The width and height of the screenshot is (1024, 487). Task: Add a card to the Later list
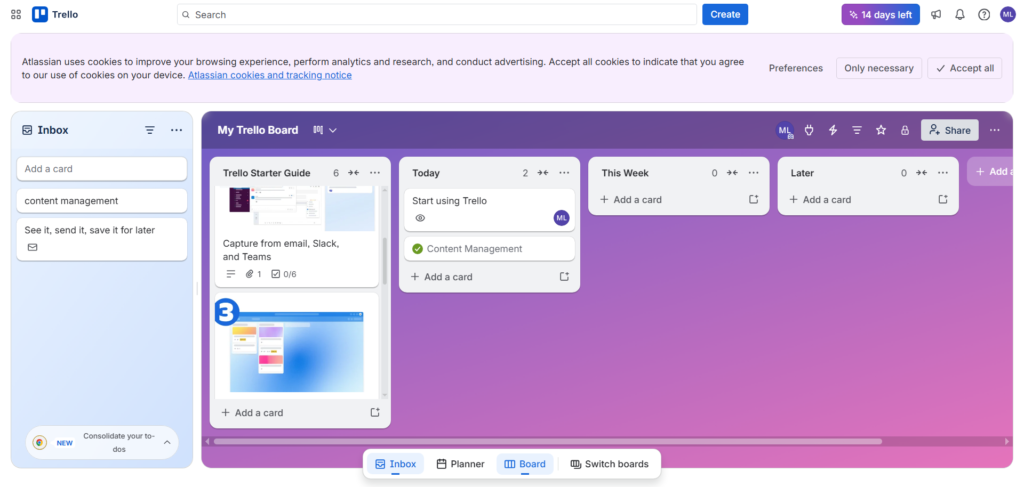(820, 200)
